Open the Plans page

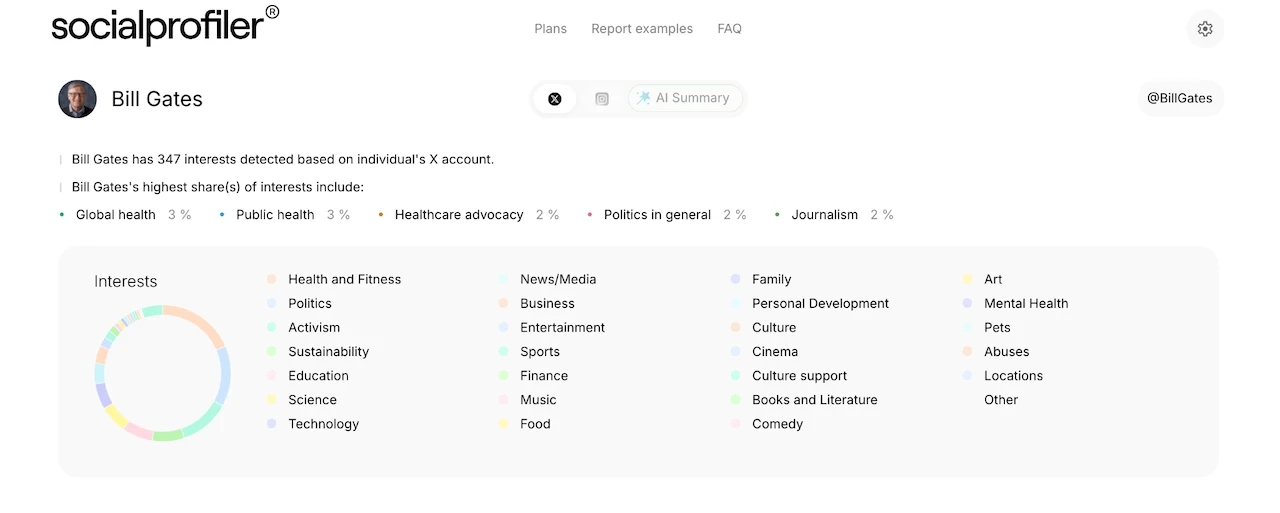click(551, 29)
